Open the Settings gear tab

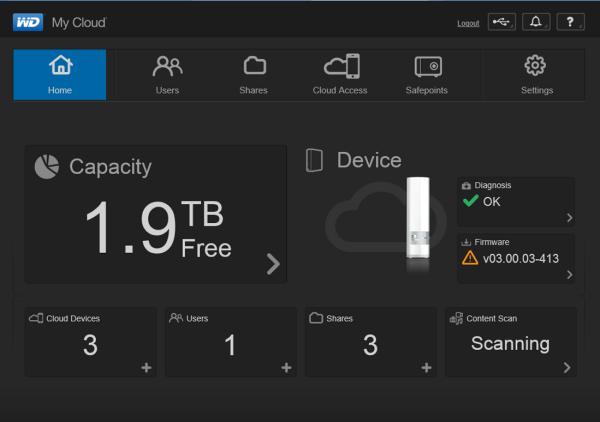tap(536, 74)
